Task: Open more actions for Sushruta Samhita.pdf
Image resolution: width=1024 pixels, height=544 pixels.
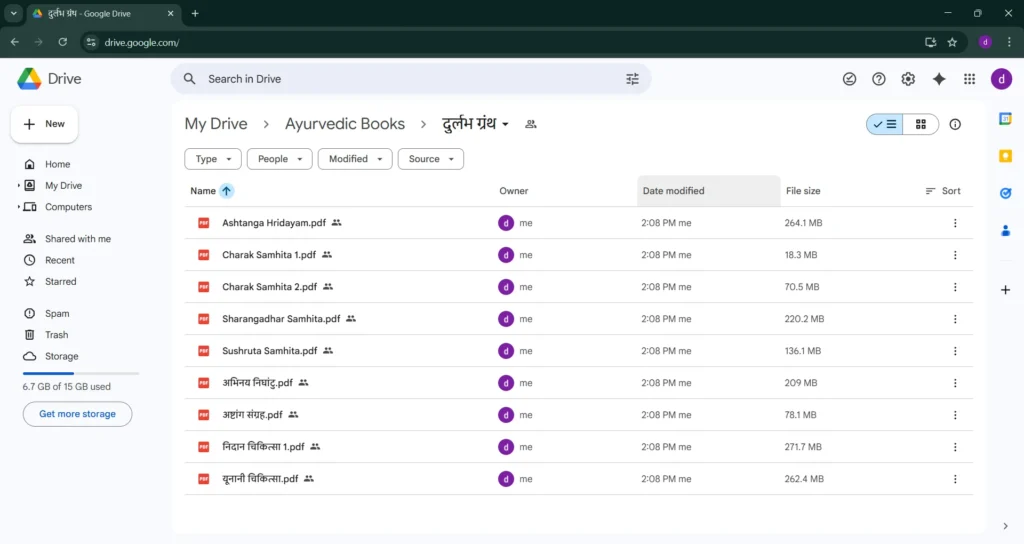Action: 955,351
